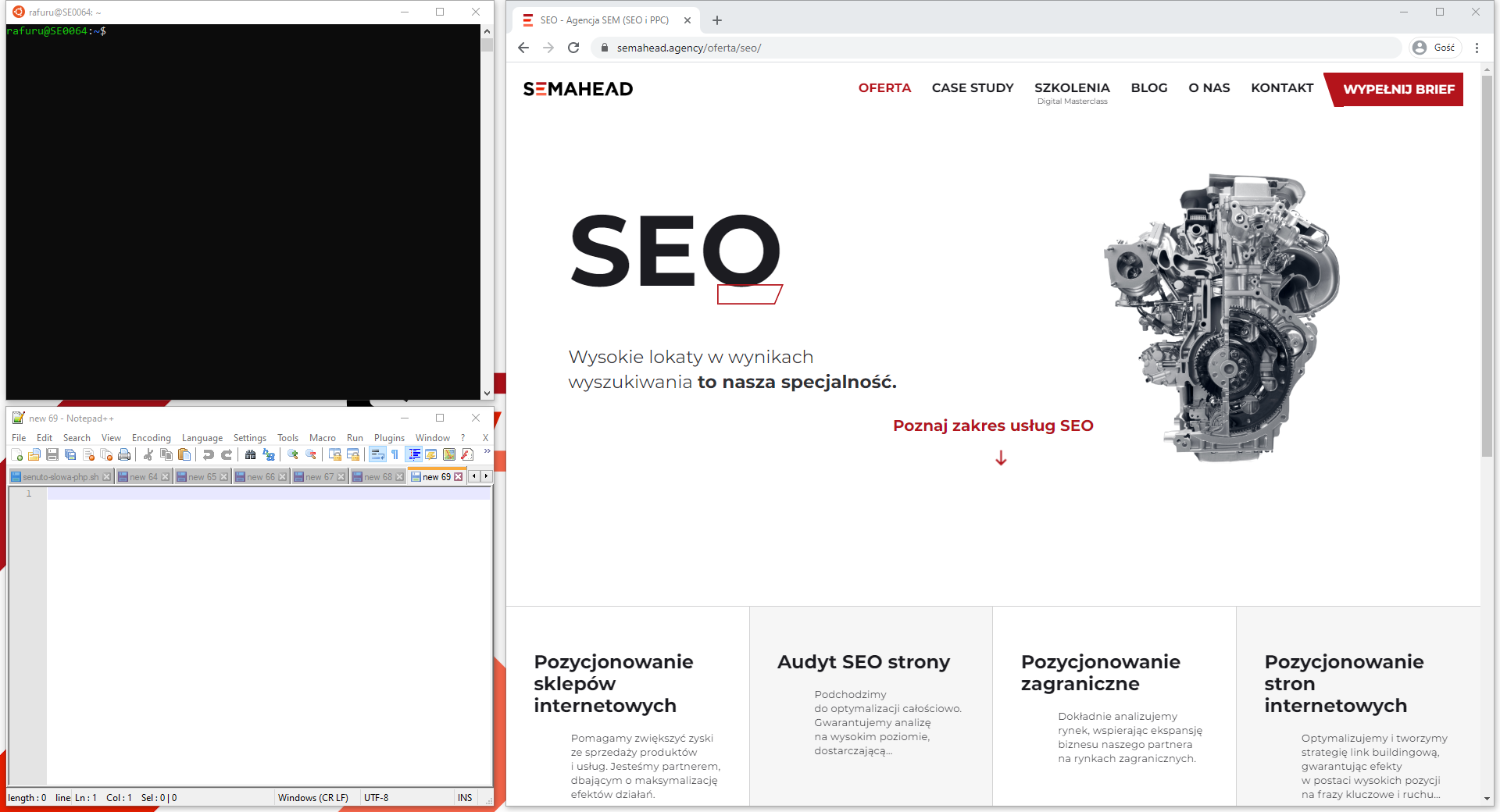Click the Open file icon in Notepad++
The image size is (1500, 812).
coord(34,454)
